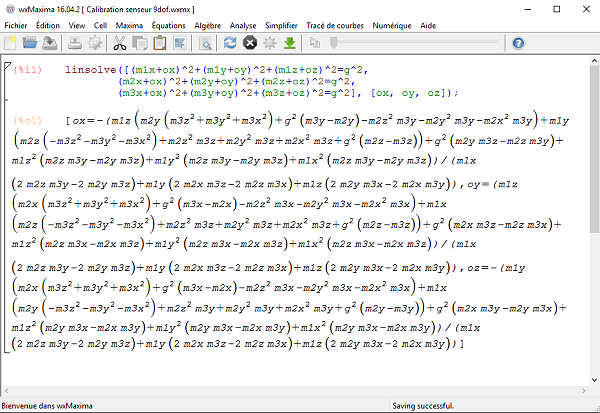Open the Équations menu
The width and height of the screenshot is (600, 413).
[168, 26]
